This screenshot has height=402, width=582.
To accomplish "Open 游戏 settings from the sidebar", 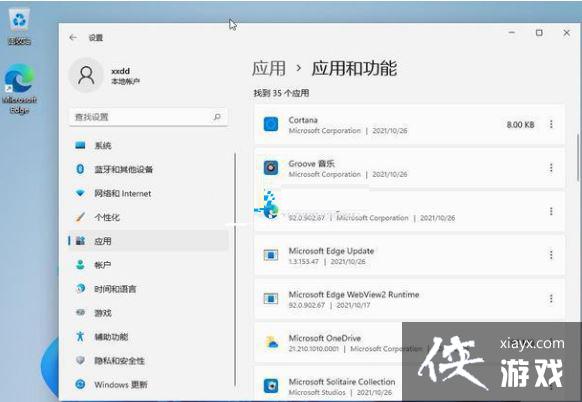I will (148, 313).
